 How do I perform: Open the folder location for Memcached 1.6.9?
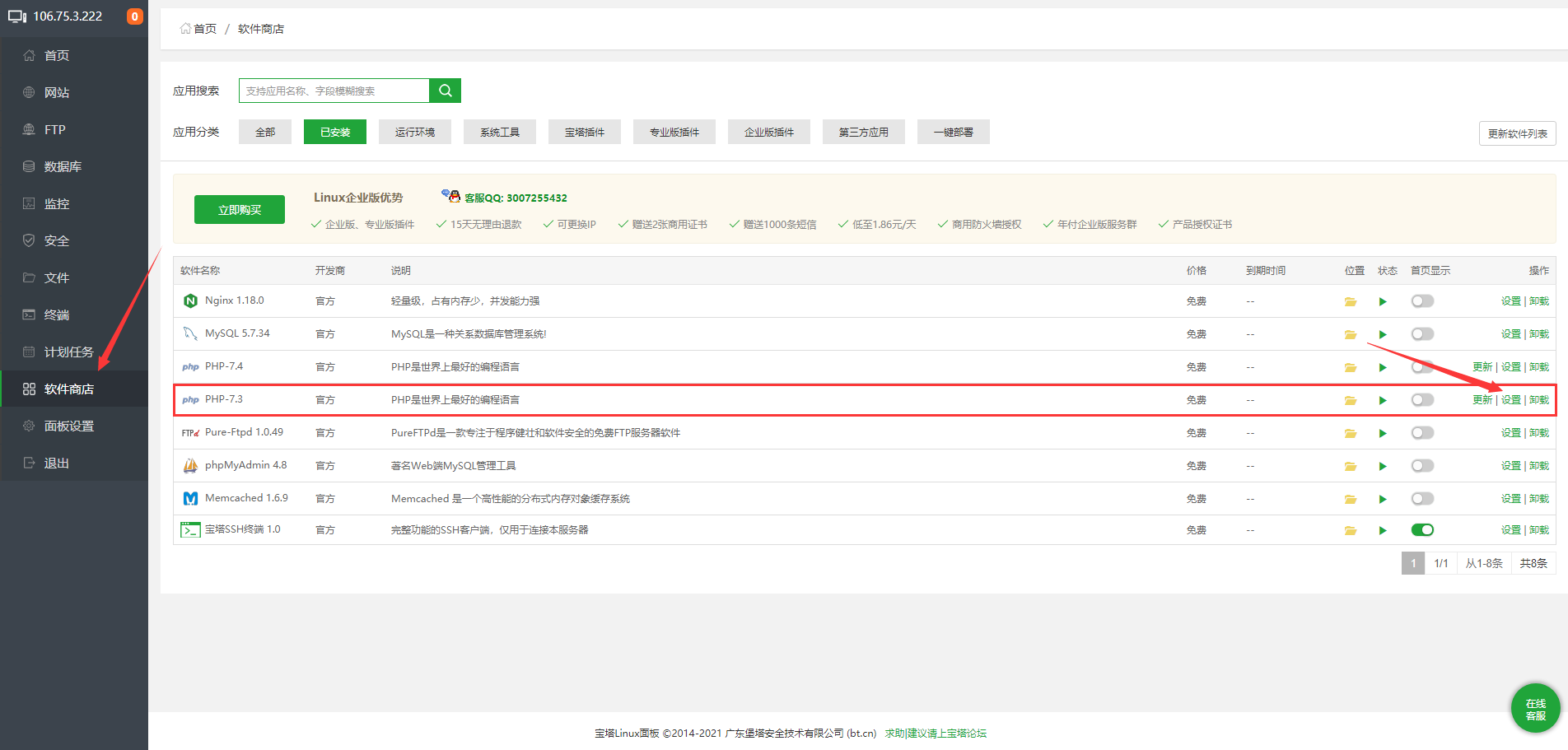tap(1351, 499)
